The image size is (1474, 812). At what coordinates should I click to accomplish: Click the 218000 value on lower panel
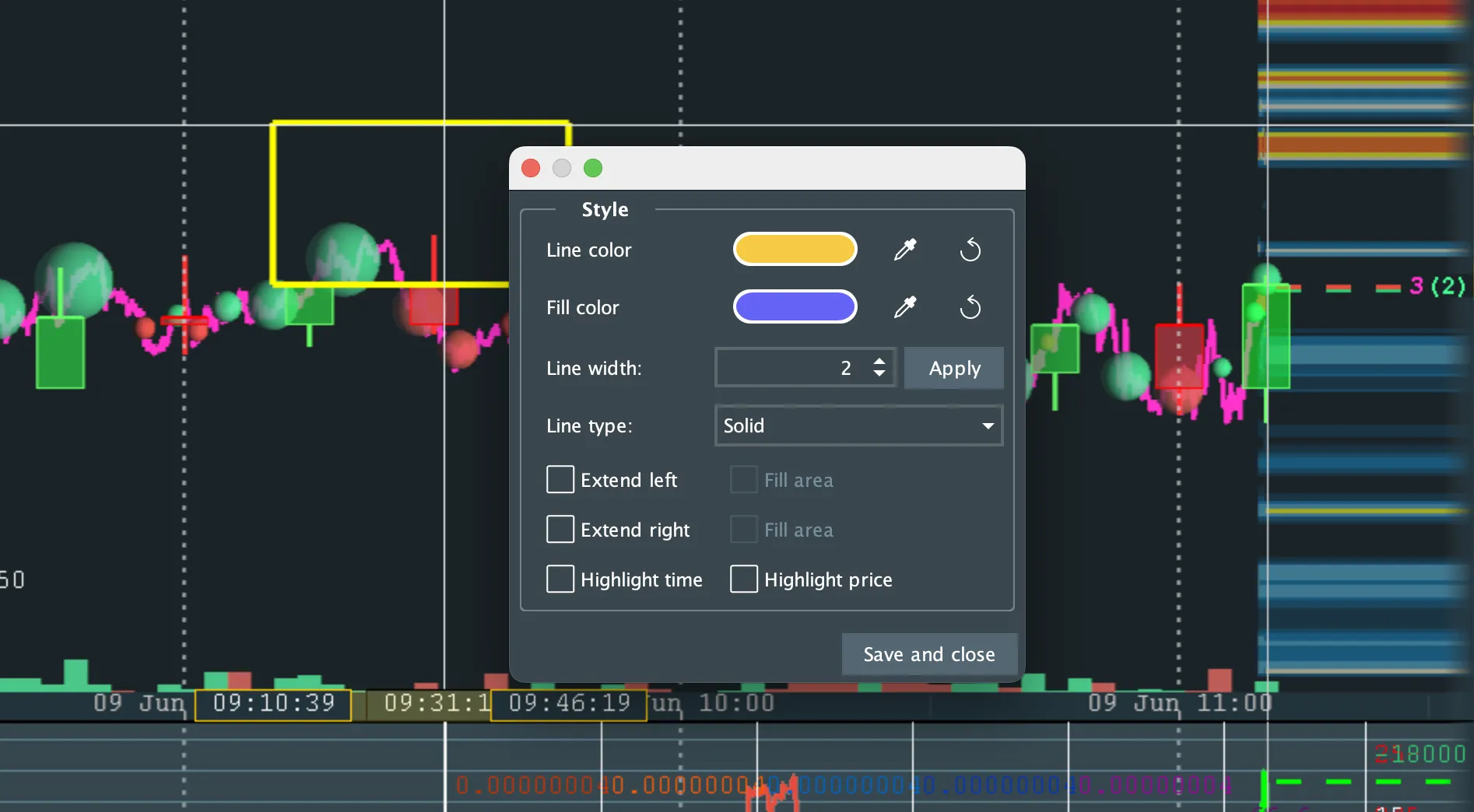pos(1420,754)
